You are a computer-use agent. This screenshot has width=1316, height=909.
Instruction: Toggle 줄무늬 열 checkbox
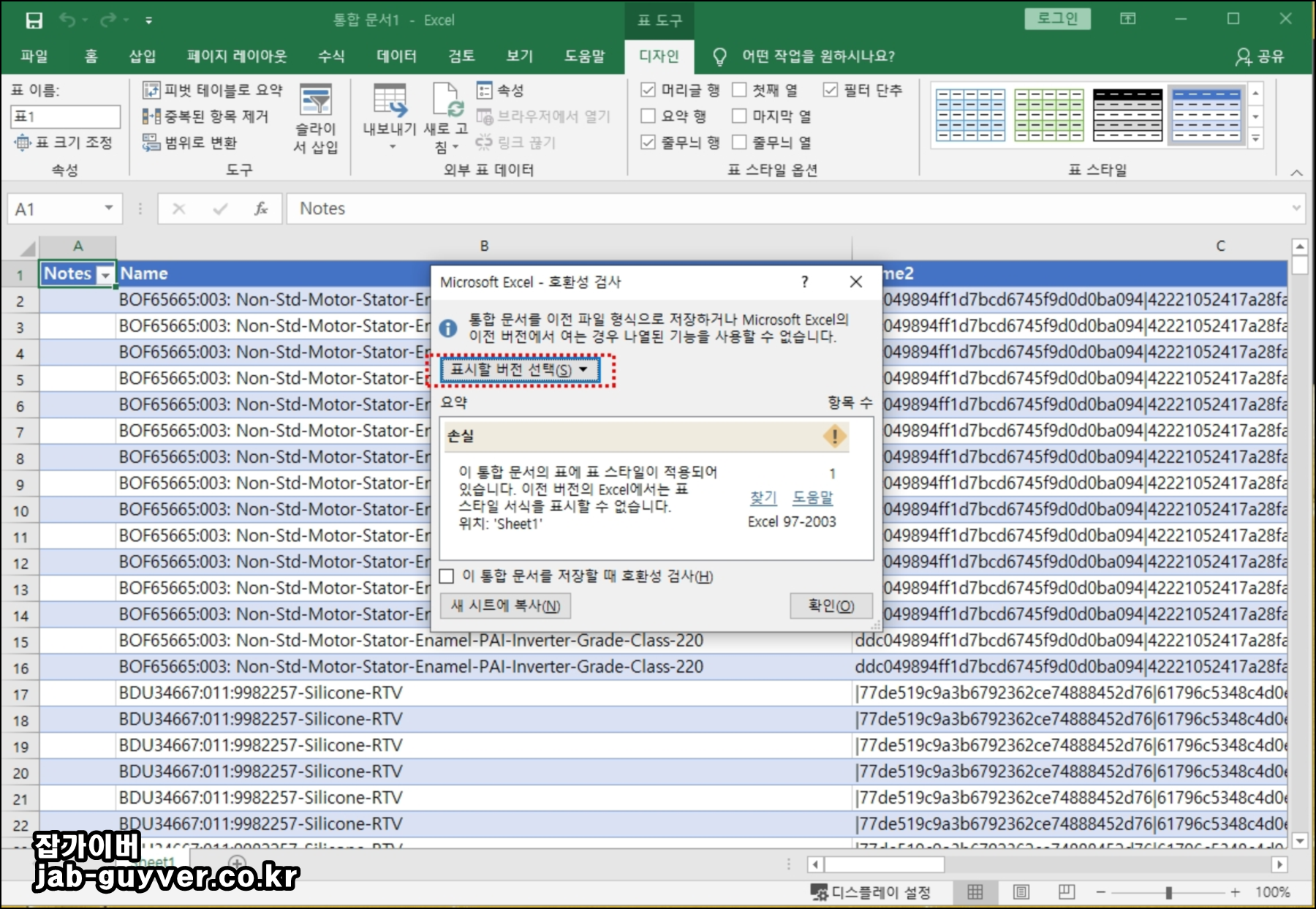point(739,142)
